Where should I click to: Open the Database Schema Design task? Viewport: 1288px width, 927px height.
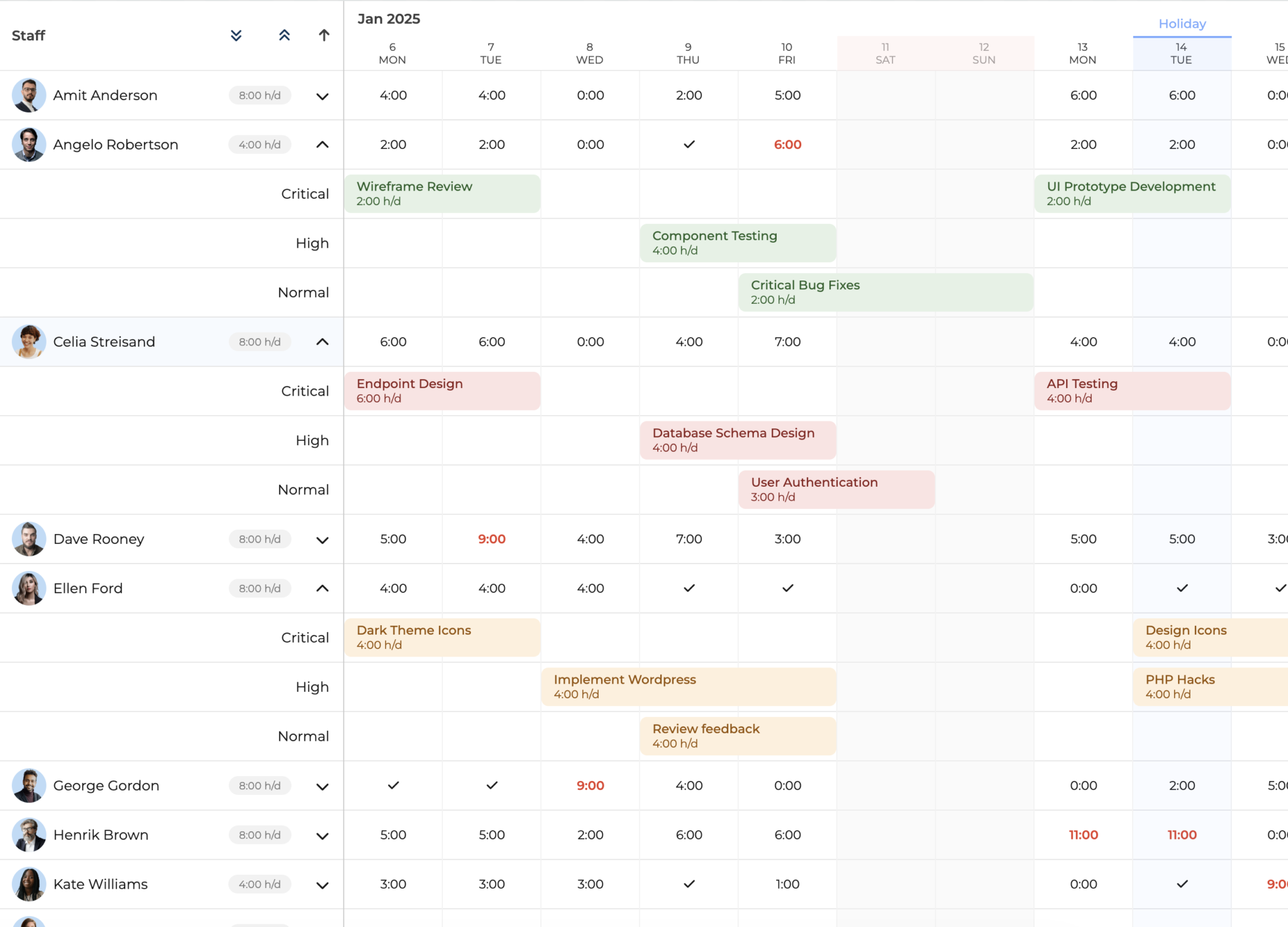coord(738,440)
